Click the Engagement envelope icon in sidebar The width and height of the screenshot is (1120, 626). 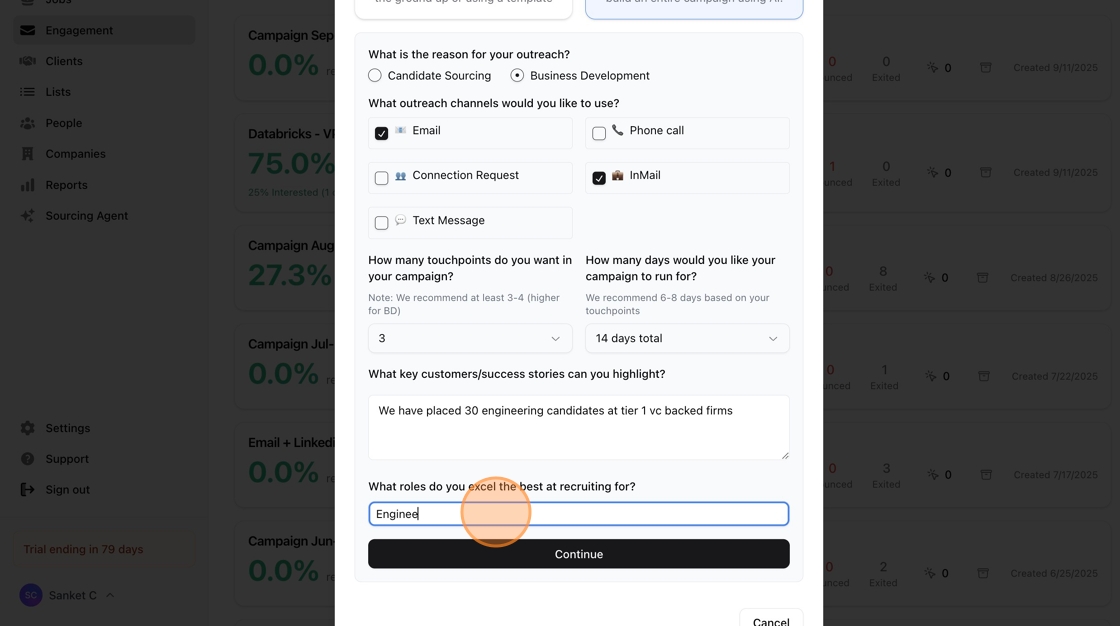[27, 30]
